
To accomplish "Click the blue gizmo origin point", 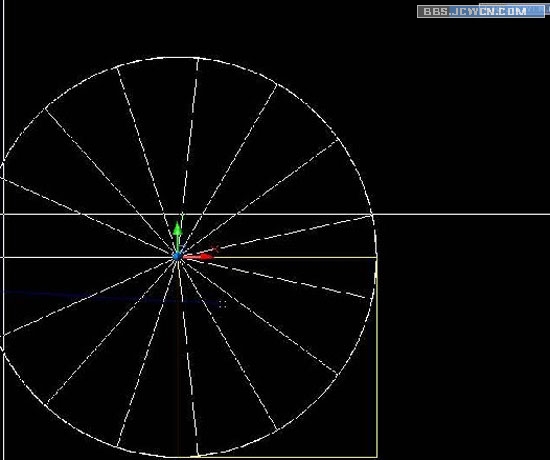I will tap(177, 256).
